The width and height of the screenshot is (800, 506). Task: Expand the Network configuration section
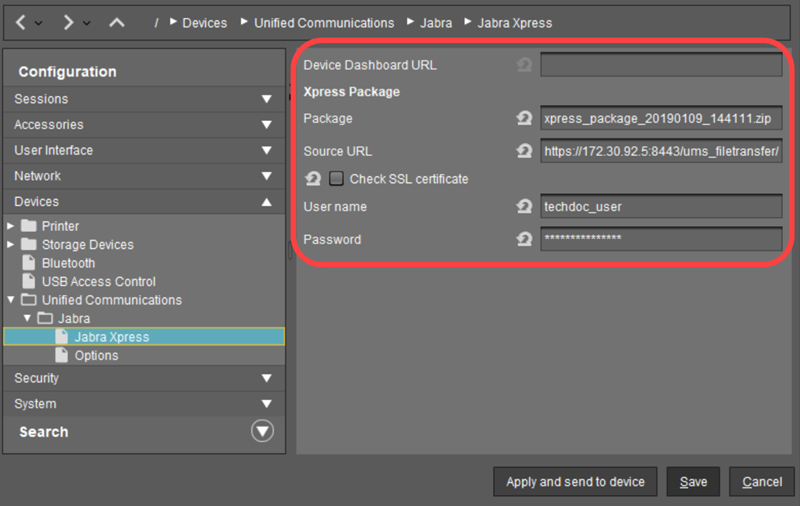tap(266, 176)
